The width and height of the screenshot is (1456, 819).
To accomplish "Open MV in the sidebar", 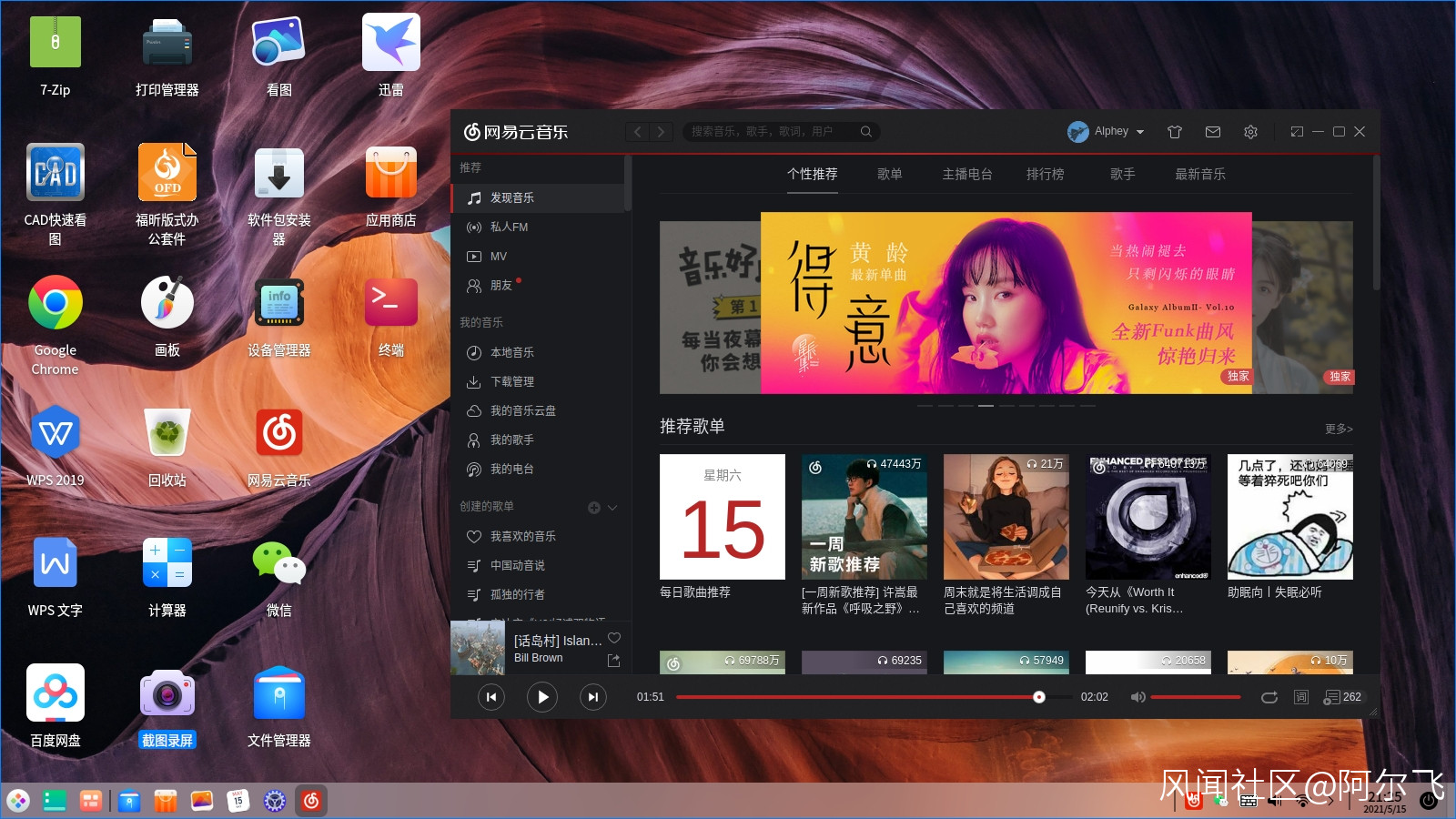I will (x=538, y=257).
